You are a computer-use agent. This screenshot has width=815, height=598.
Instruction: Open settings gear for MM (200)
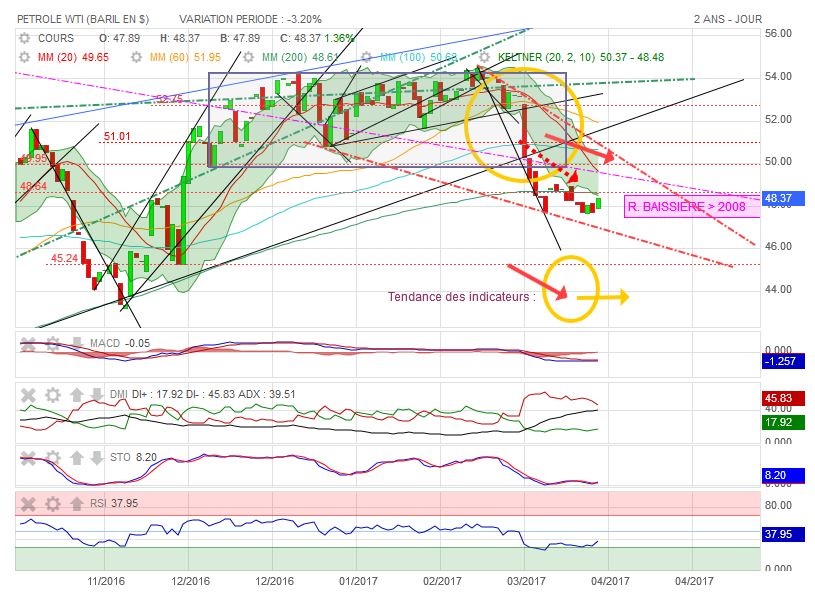pyautogui.click(x=248, y=57)
